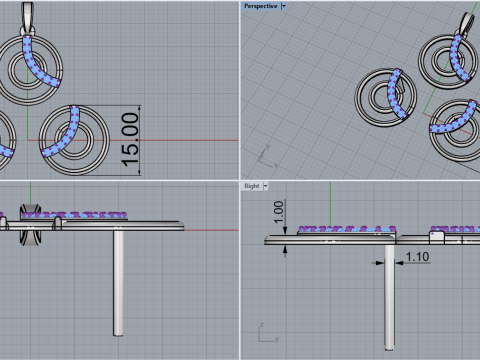Viewport: 480px width, 360px height.
Task: Expand the Perspective viewport dropdown arrow
Action: pyautogui.click(x=283, y=6)
